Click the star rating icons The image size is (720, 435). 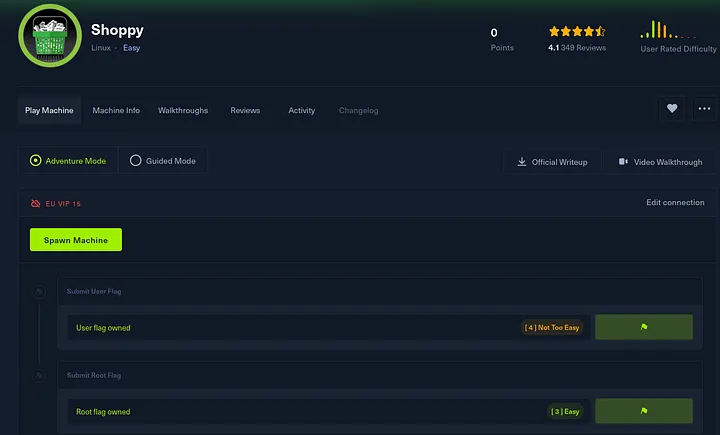tap(577, 32)
